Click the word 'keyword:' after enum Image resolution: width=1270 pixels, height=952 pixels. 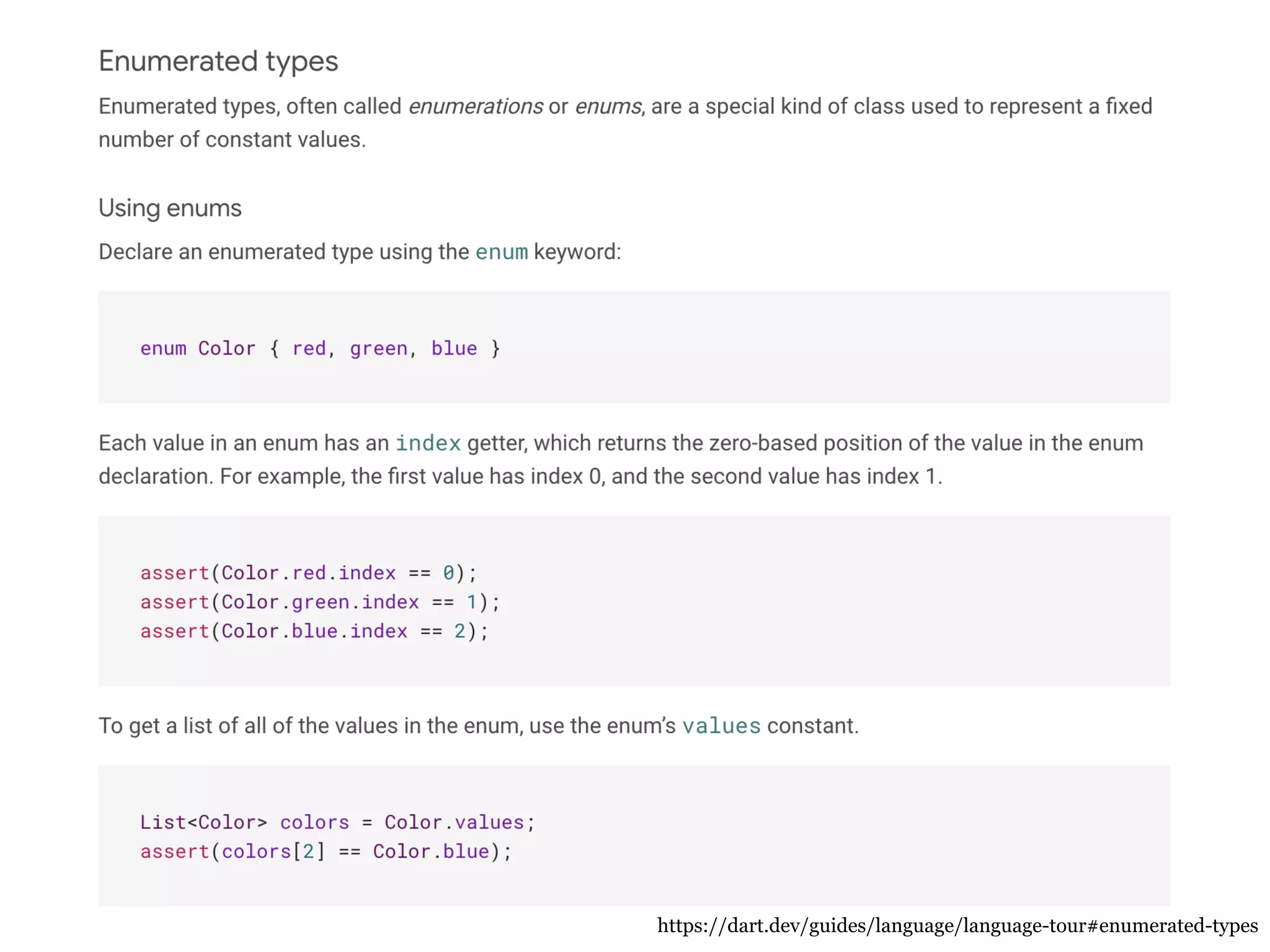coord(577,252)
